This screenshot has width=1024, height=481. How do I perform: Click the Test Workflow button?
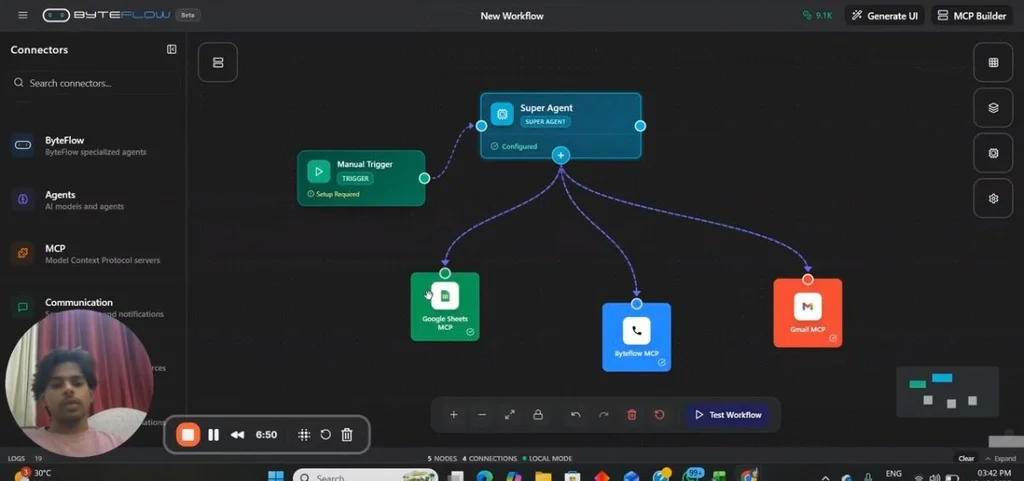click(728, 415)
